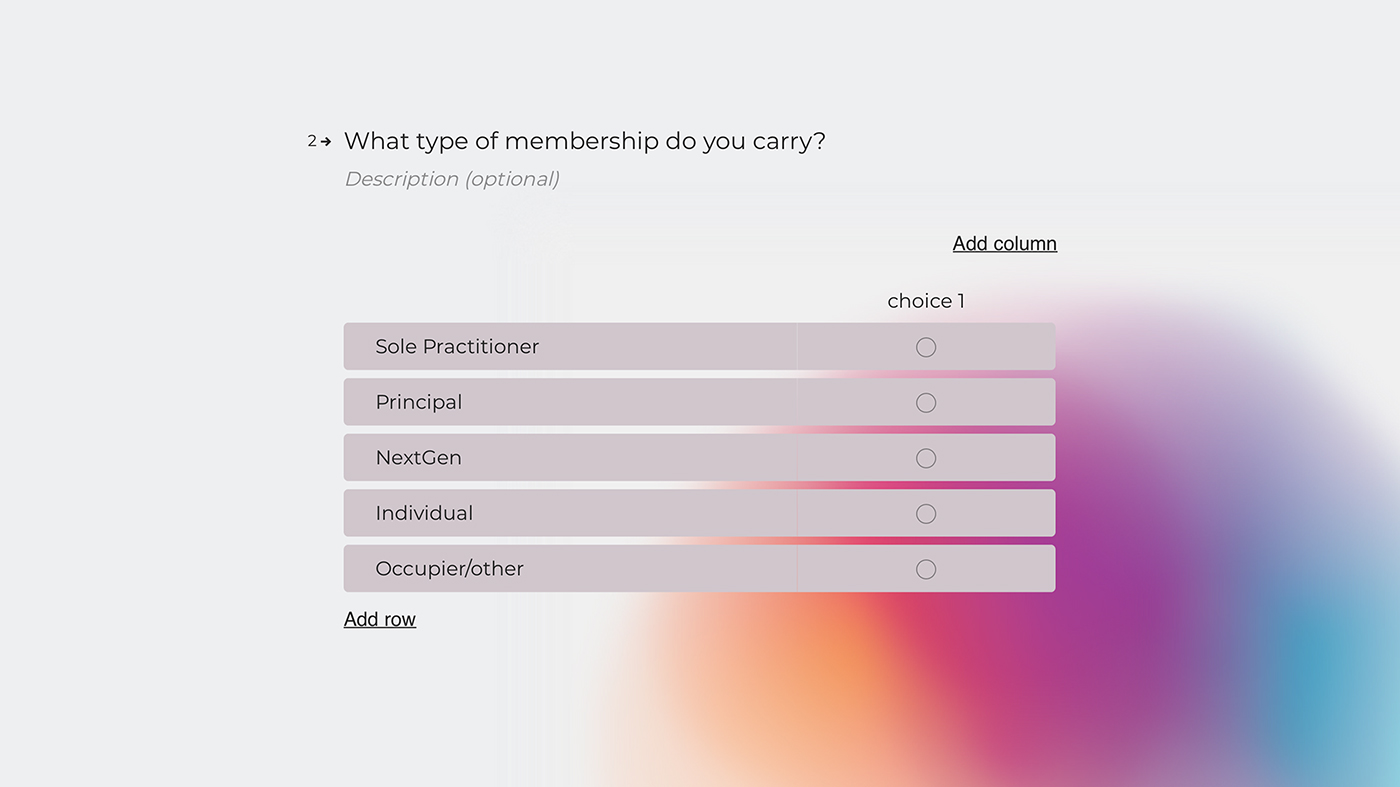Open the Add column link
Screen dimensions: 1400x787
point(1004,243)
